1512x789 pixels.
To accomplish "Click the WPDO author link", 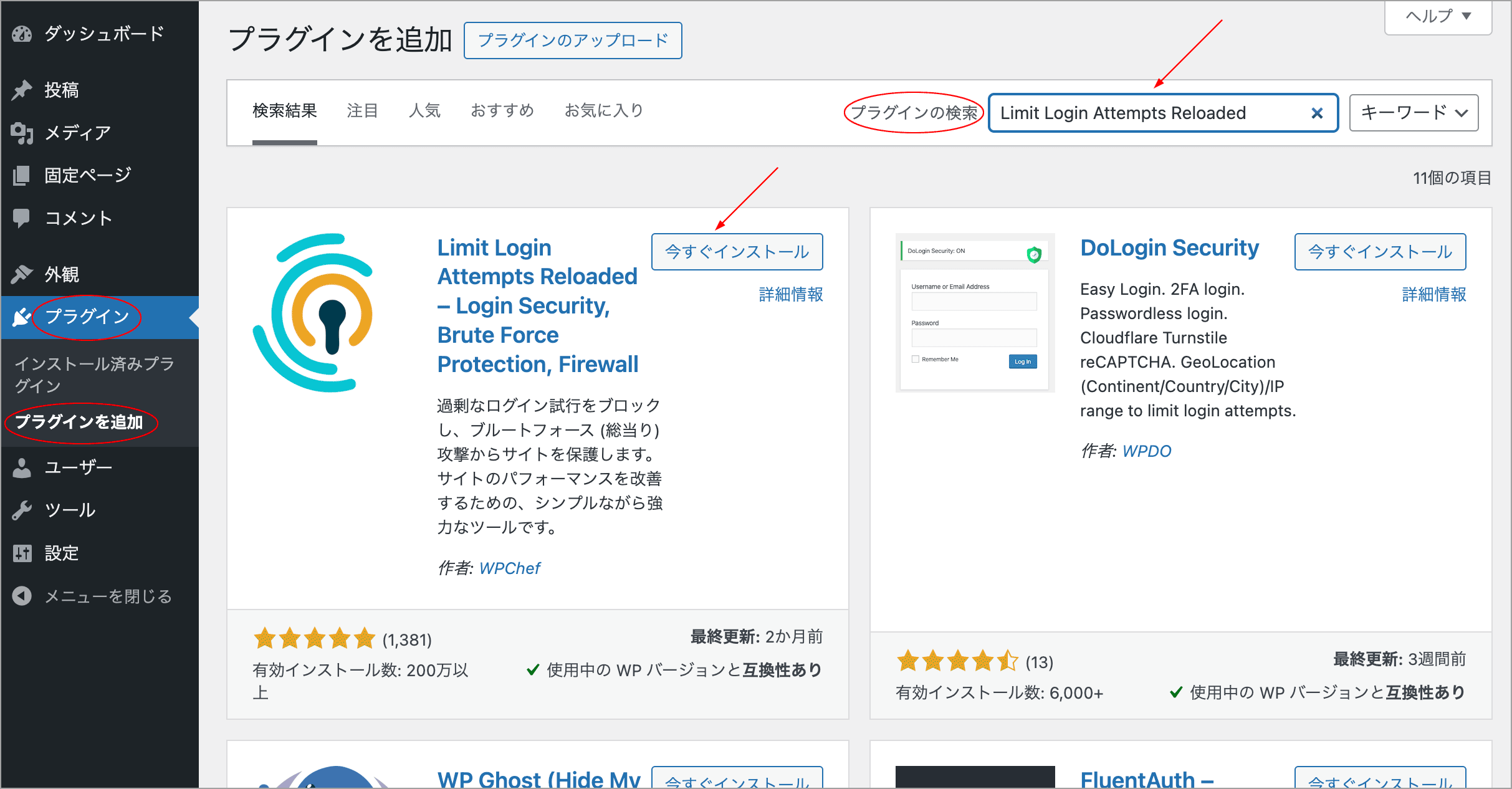I will coord(1147,451).
